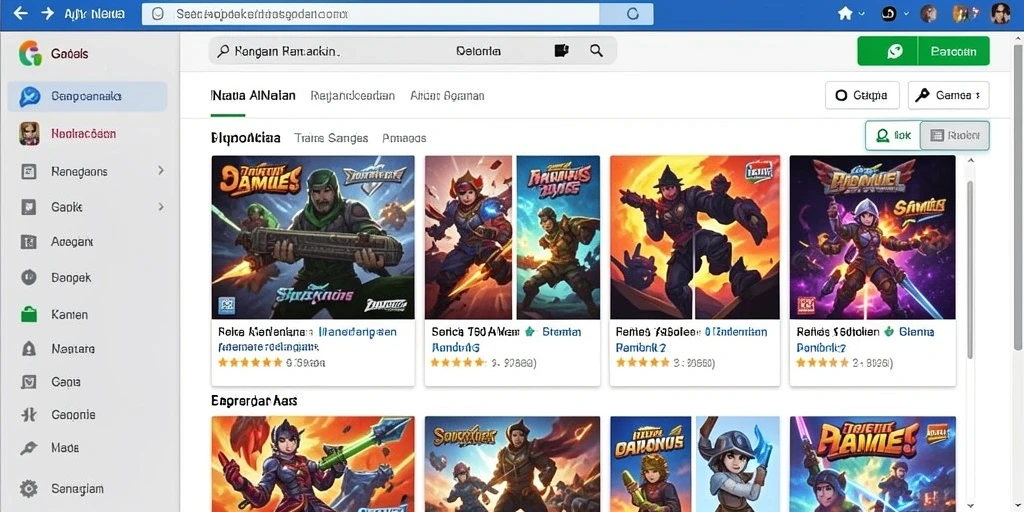Click the home icon in the top bar
The height and width of the screenshot is (512, 1024).
click(845, 14)
